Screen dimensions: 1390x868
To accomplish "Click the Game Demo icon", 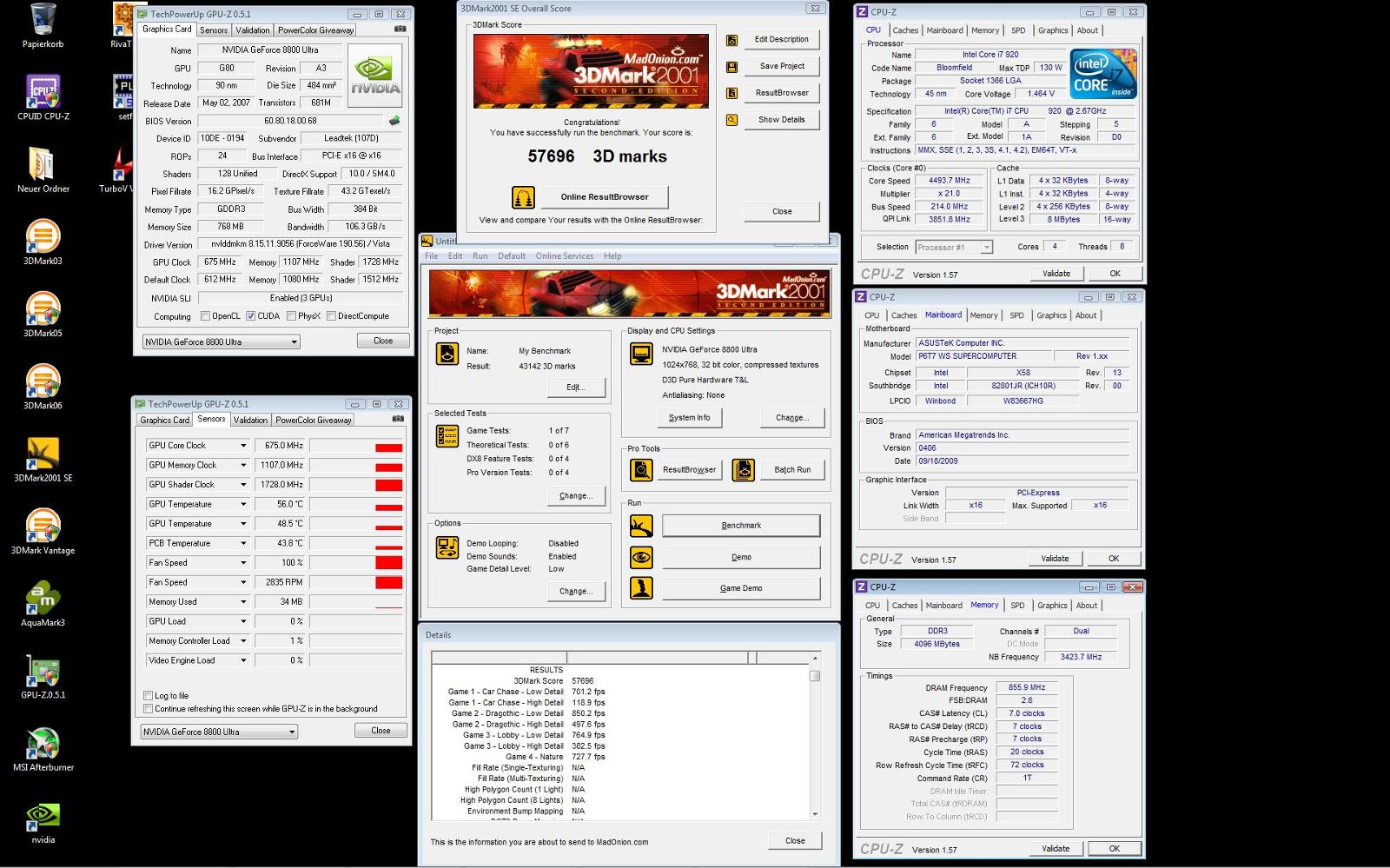I will (x=641, y=588).
